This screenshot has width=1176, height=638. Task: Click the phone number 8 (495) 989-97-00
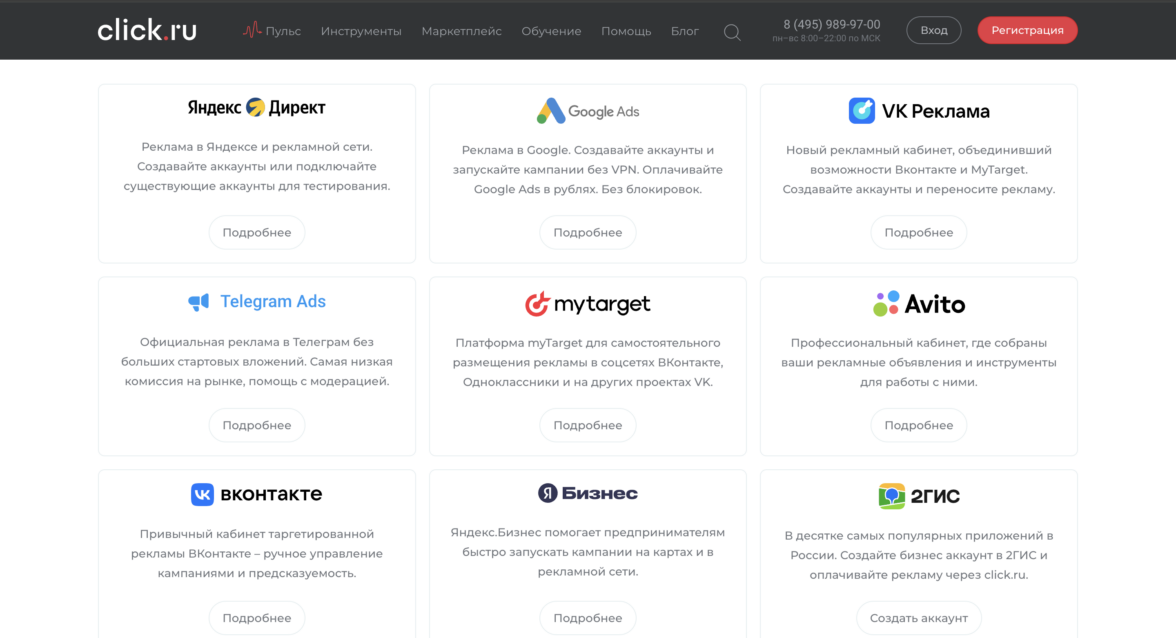pyautogui.click(x=832, y=25)
